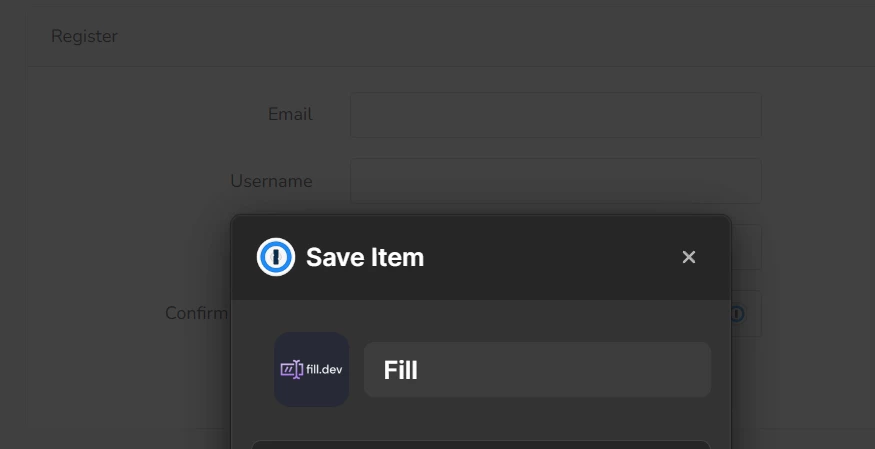Click the Email label
This screenshot has width=875, height=449.
pos(290,114)
